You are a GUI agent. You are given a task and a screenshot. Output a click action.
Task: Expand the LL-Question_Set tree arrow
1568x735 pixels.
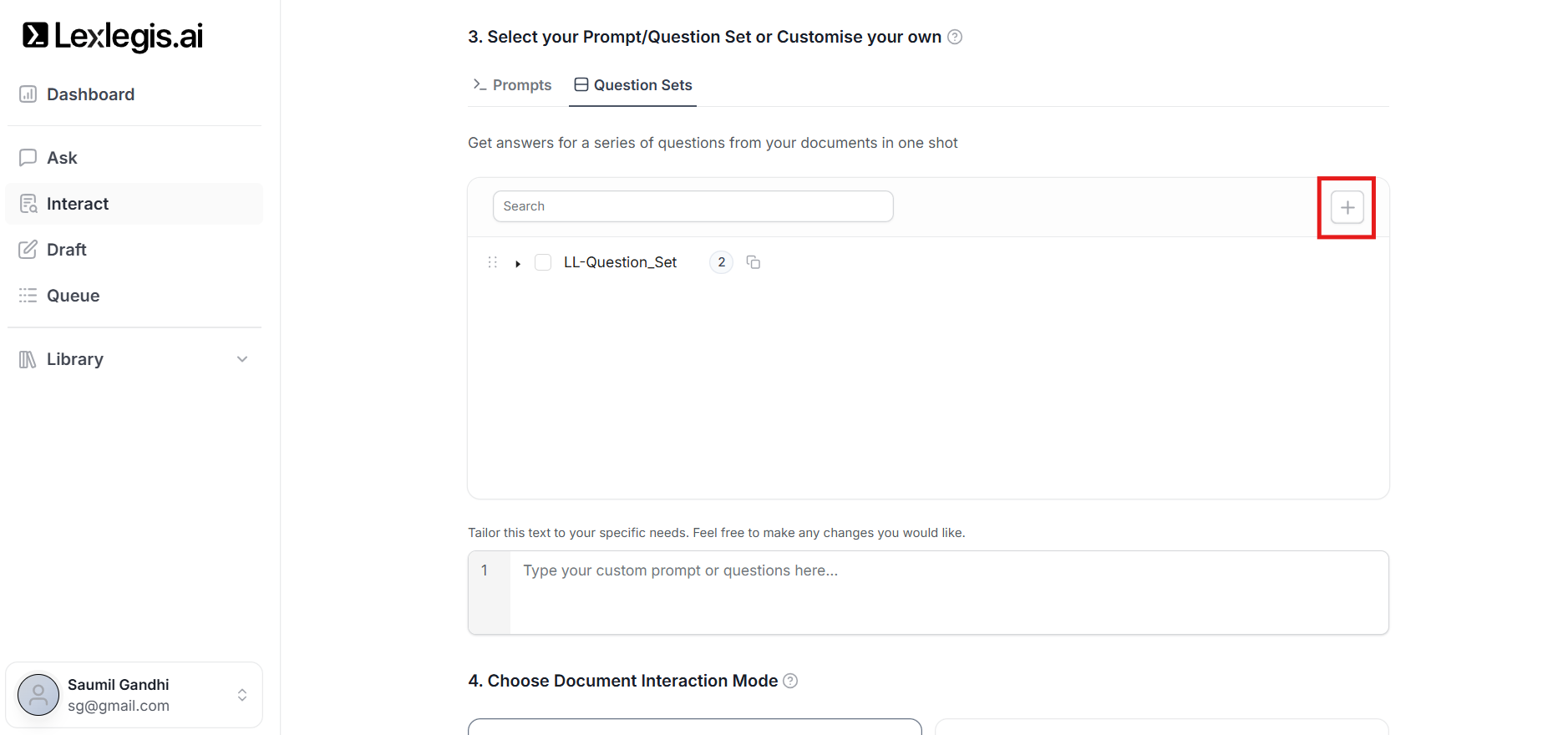click(518, 263)
